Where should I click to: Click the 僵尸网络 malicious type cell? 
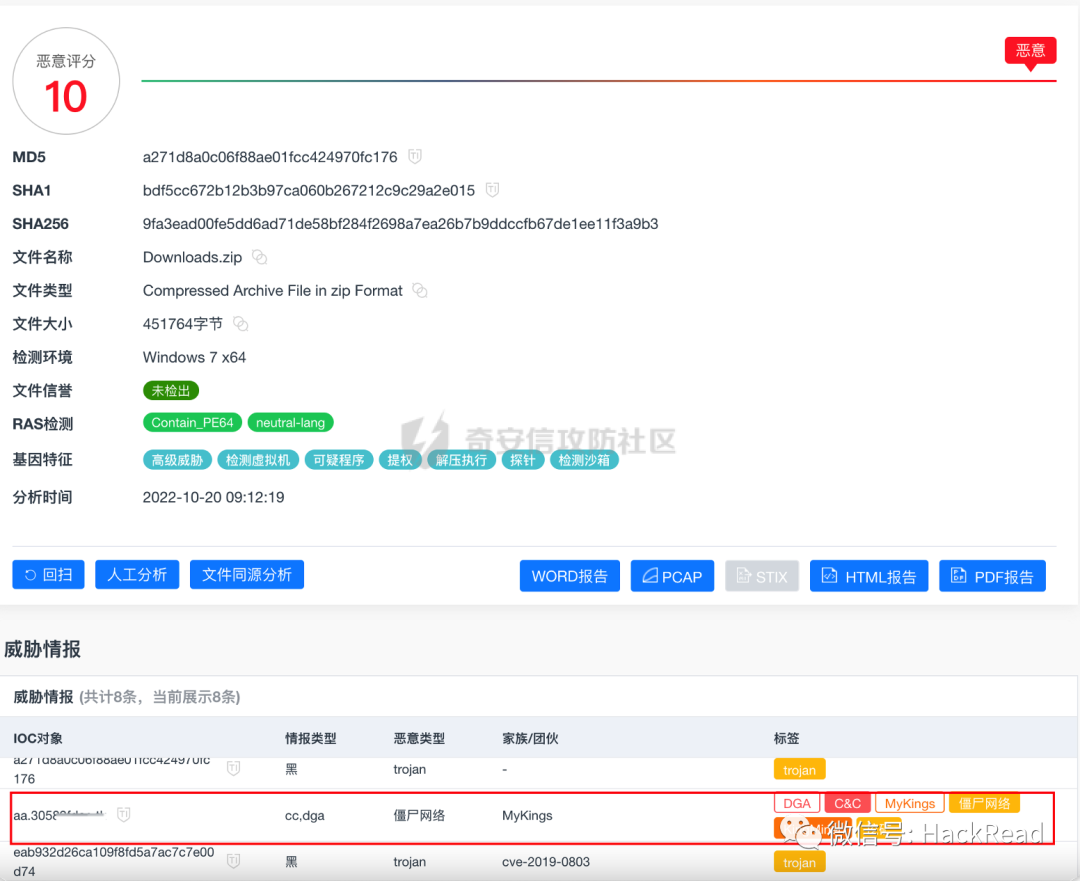point(419,815)
